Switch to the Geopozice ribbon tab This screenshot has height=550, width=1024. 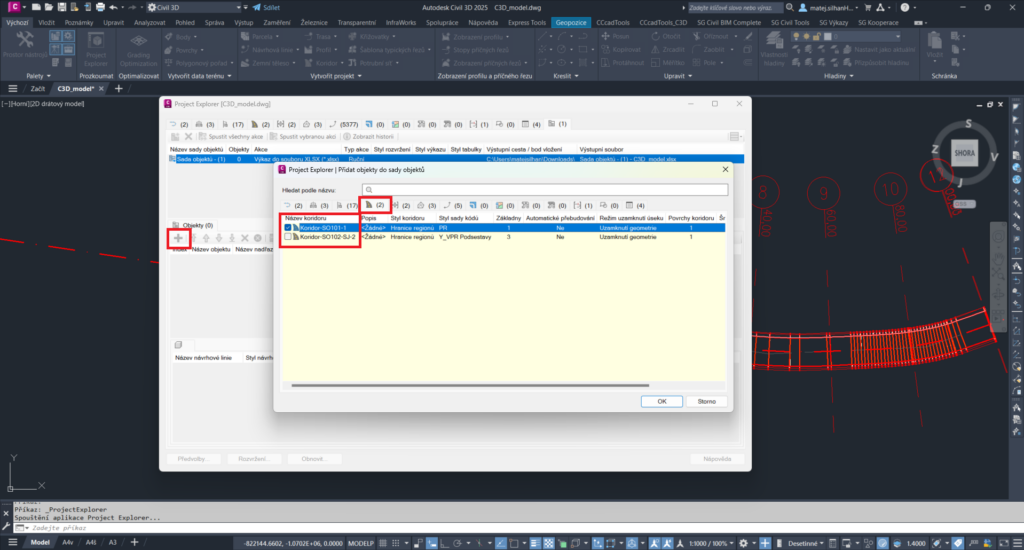[571, 21]
